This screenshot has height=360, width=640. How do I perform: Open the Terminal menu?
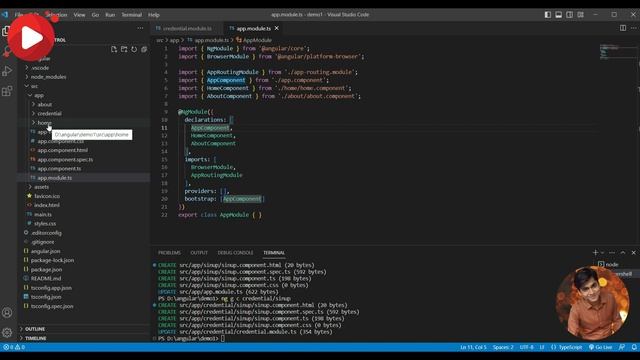point(131,15)
